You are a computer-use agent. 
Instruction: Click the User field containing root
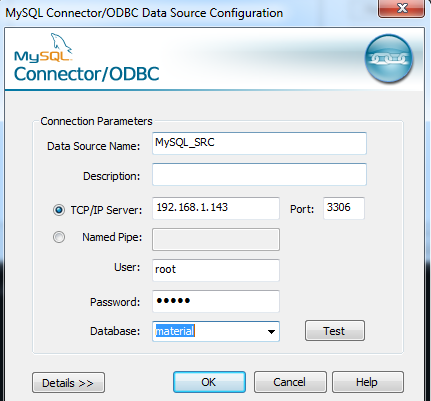[216, 270]
